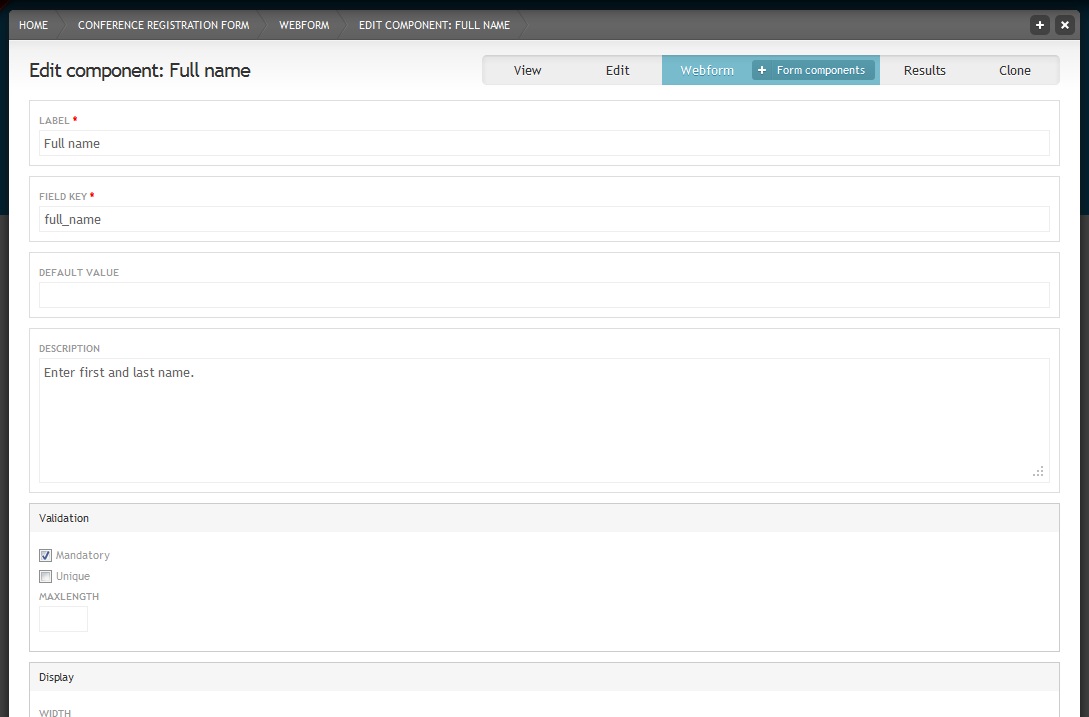Screen dimensions: 1089x717
Task: Close the overlay with X icon
Action: (x=1065, y=25)
